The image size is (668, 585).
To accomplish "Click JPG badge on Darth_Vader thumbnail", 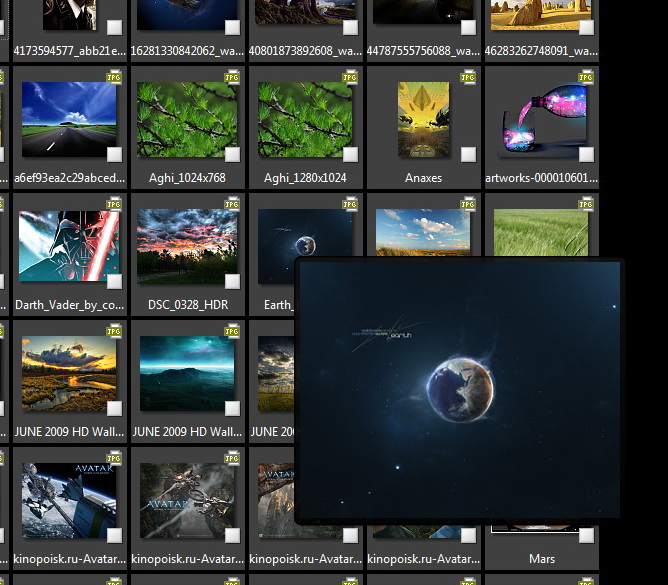I will 114,204.
